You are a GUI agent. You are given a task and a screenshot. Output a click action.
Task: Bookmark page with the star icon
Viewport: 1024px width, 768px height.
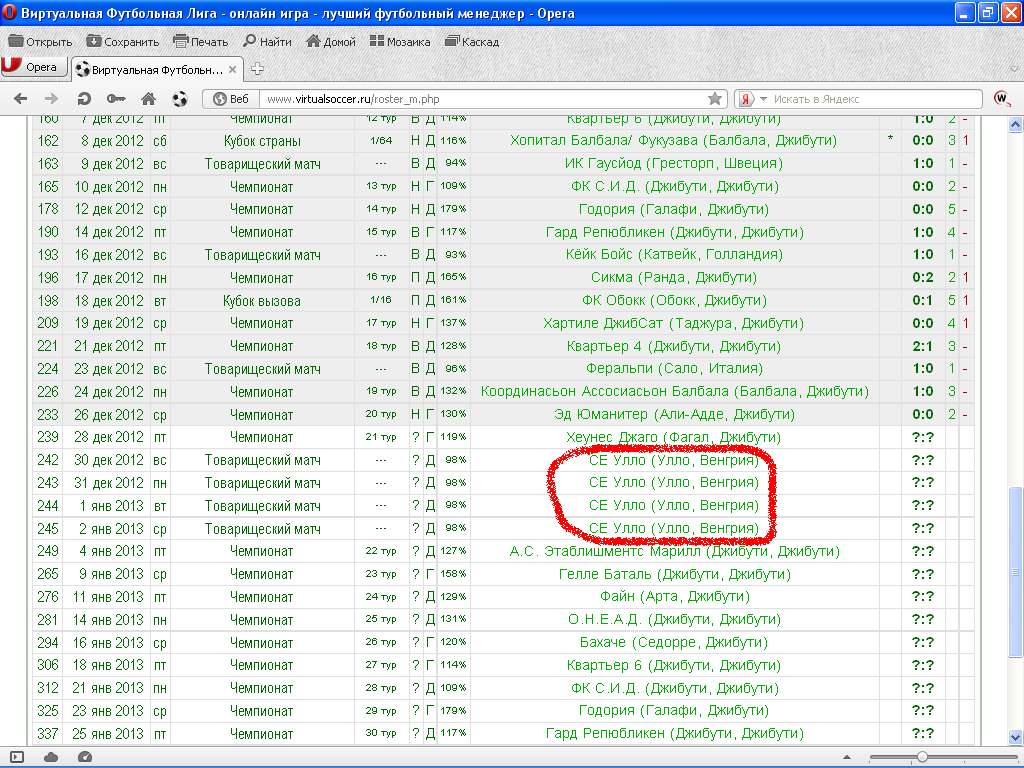pos(715,99)
